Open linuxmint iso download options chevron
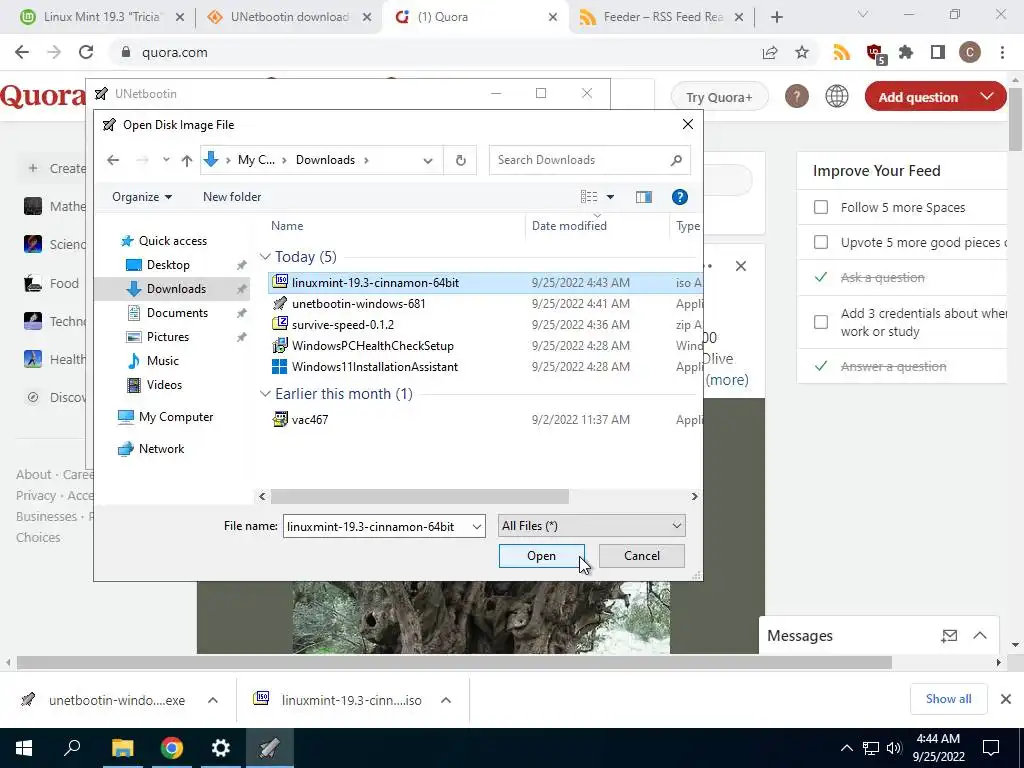Image resolution: width=1024 pixels, height=768 pixels. coord(446,700)
